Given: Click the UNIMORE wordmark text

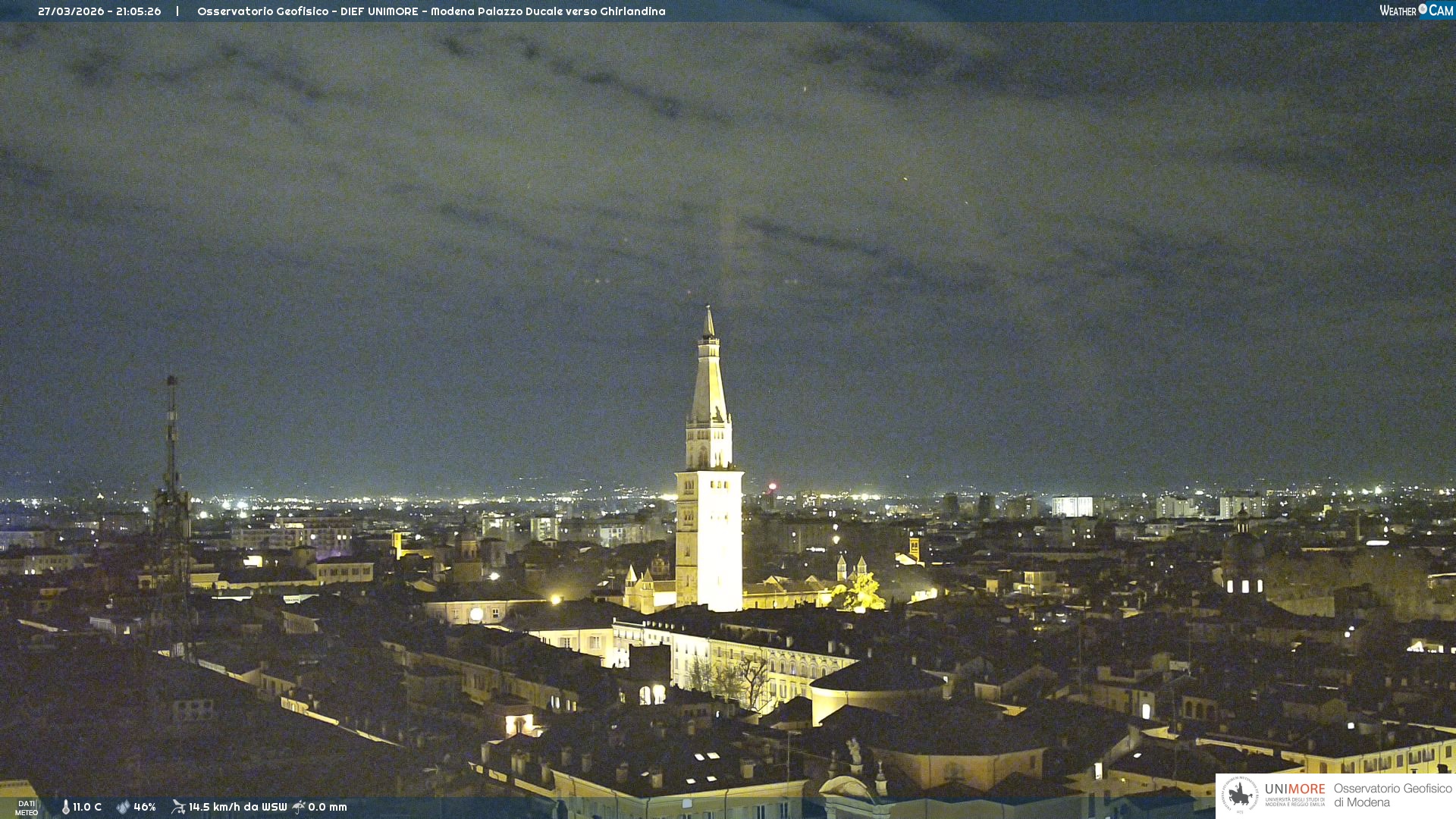Looking at the screenshot, I should coord(1294,789).
